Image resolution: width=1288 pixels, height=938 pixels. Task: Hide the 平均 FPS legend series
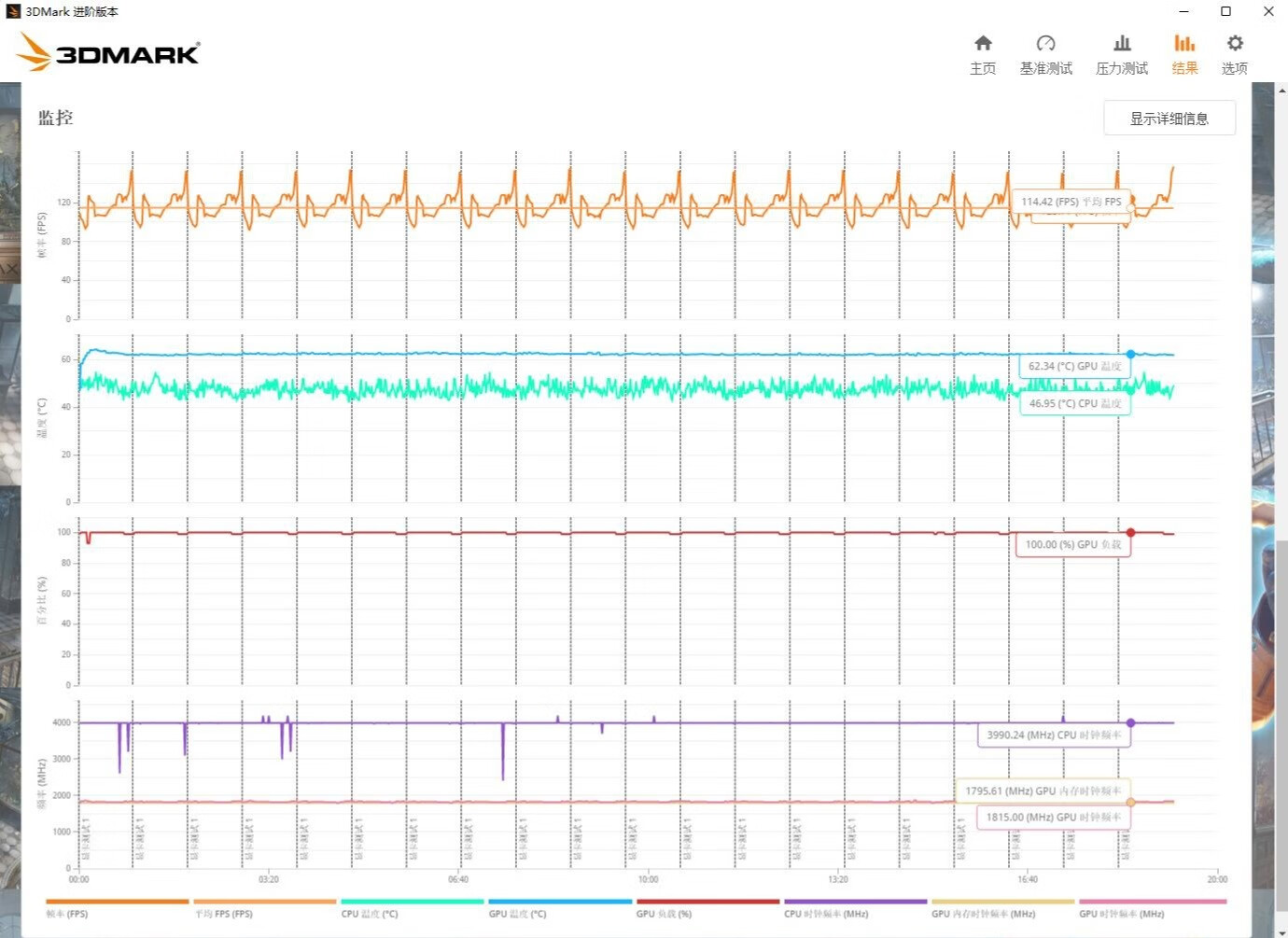pyautogui.click(x=224, y=914)
